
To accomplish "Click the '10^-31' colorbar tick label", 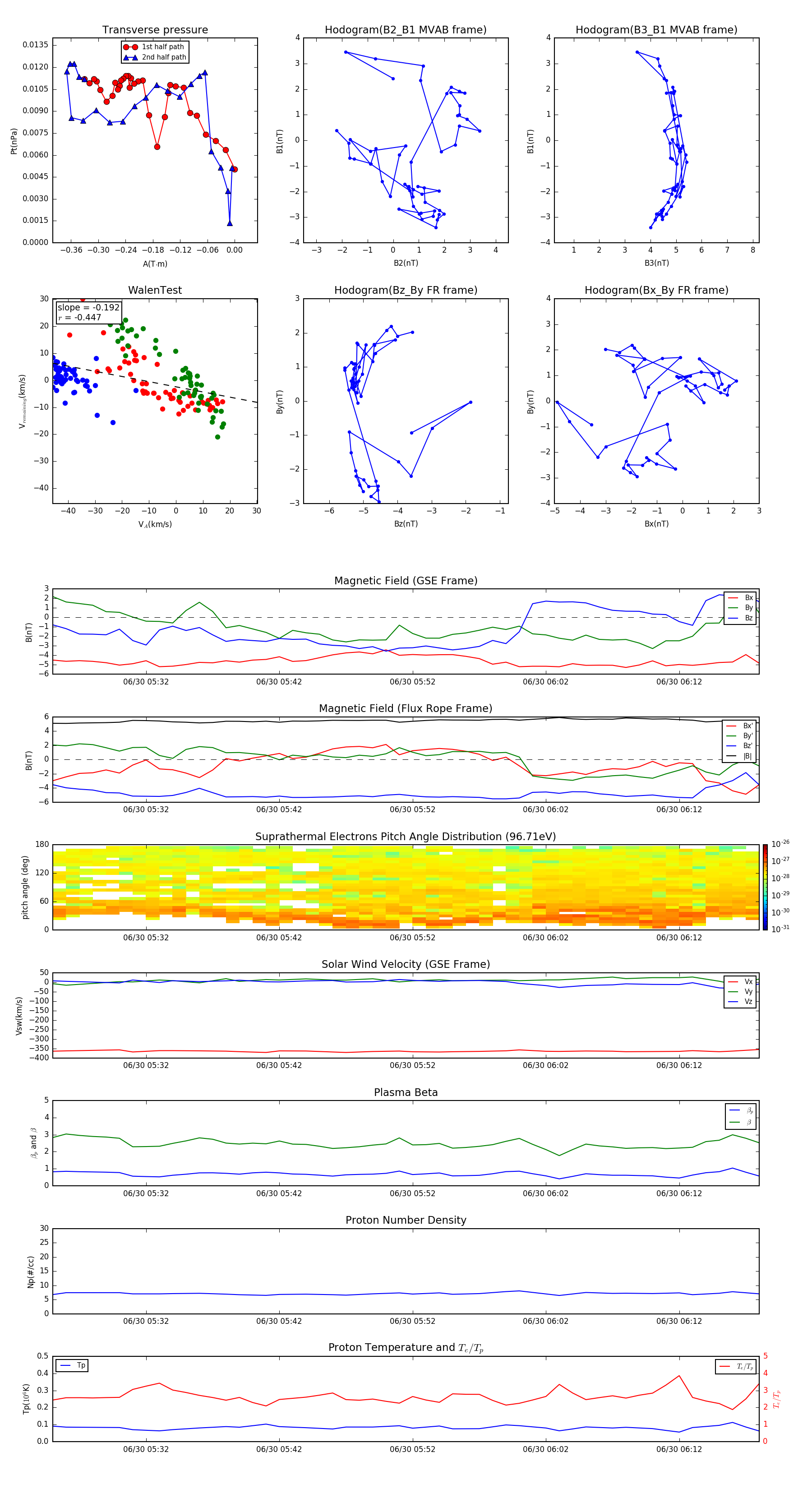I will point(780,929).
